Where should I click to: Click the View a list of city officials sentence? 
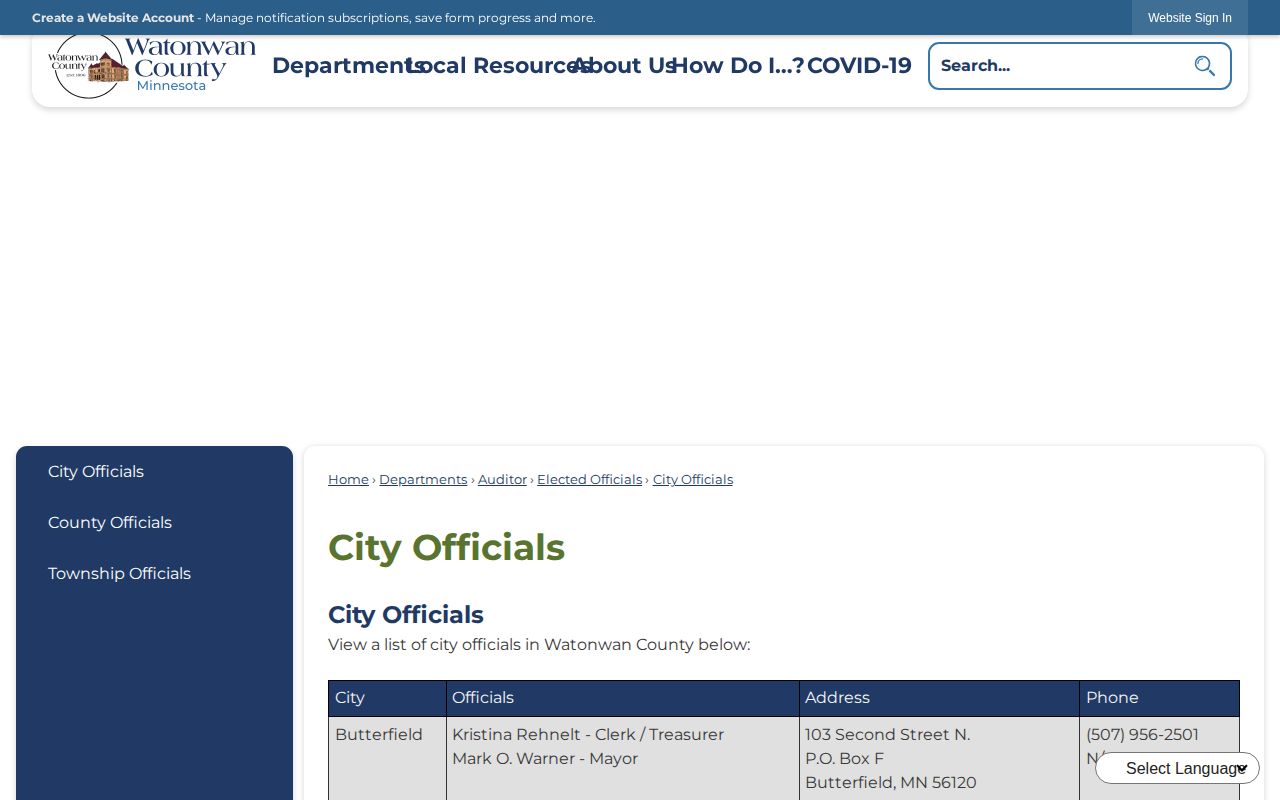[539, 645]
